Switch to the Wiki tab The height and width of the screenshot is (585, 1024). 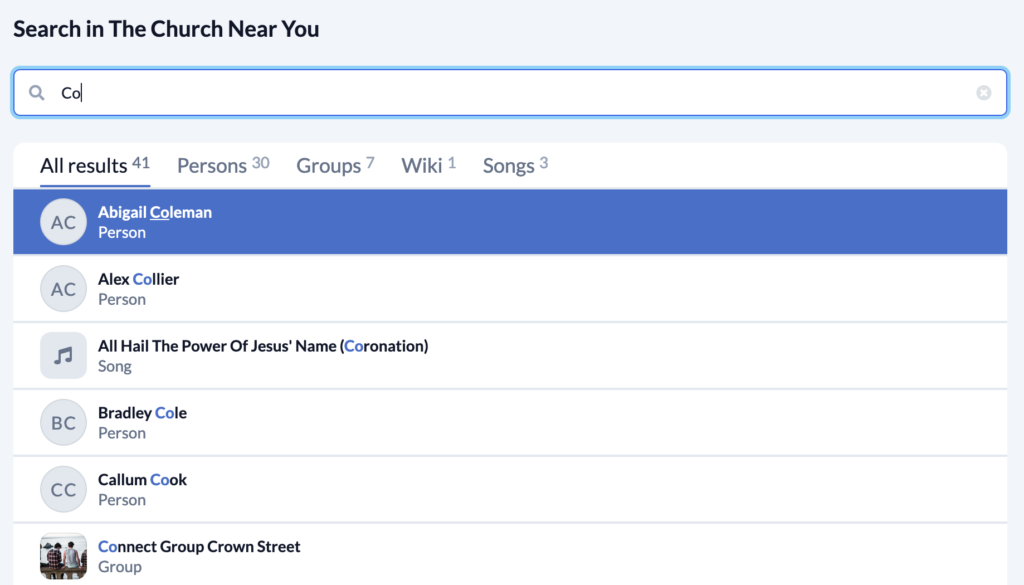point(428,165)
